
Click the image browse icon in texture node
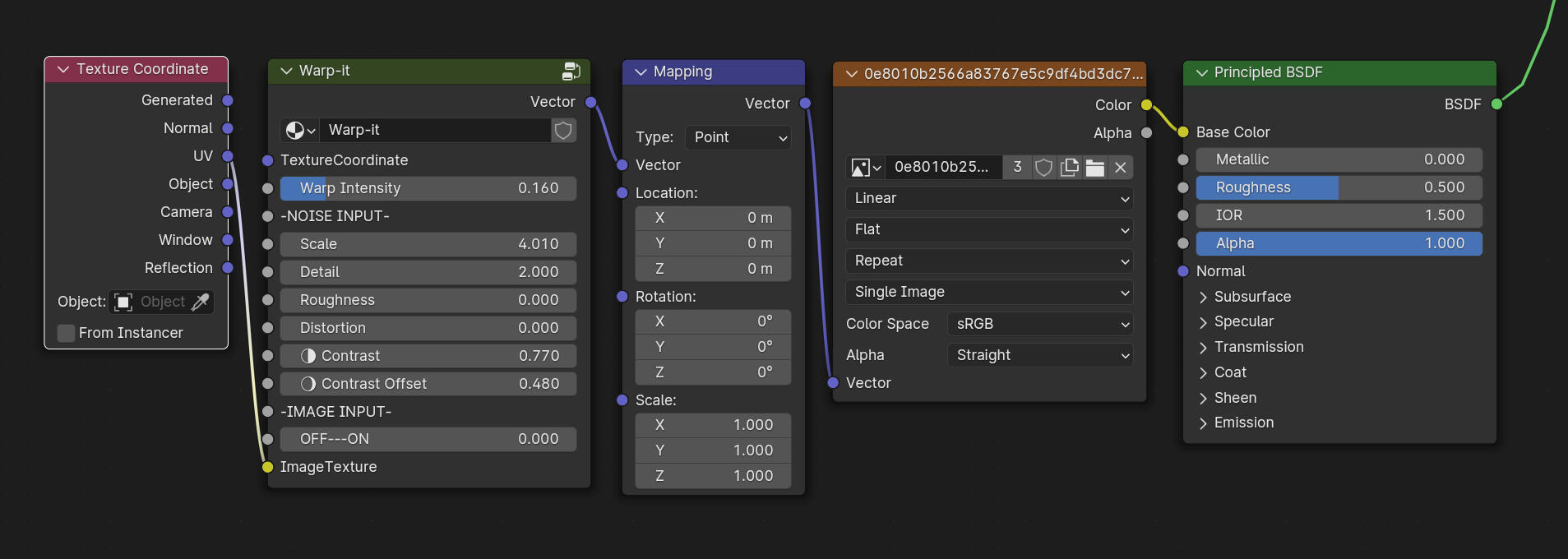865,168
